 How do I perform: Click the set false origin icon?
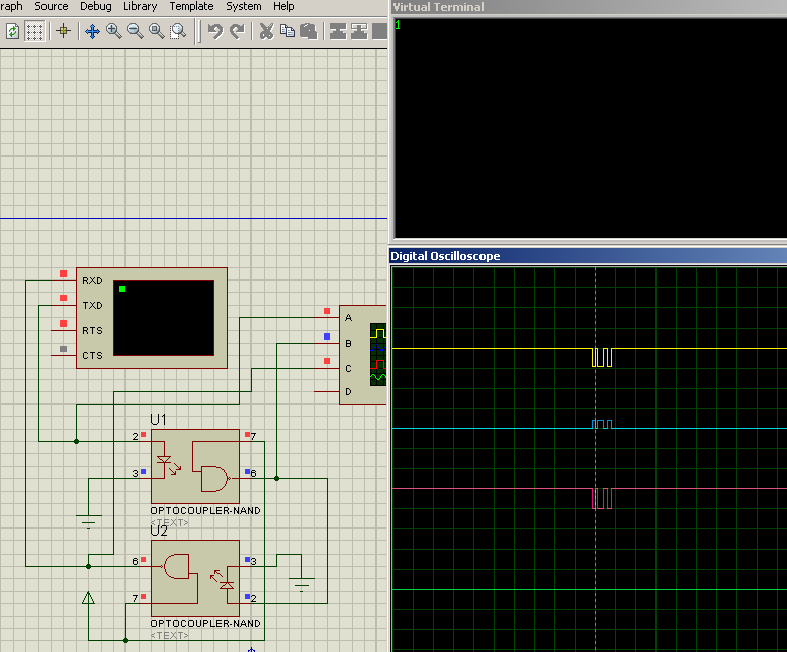(64, 31)
